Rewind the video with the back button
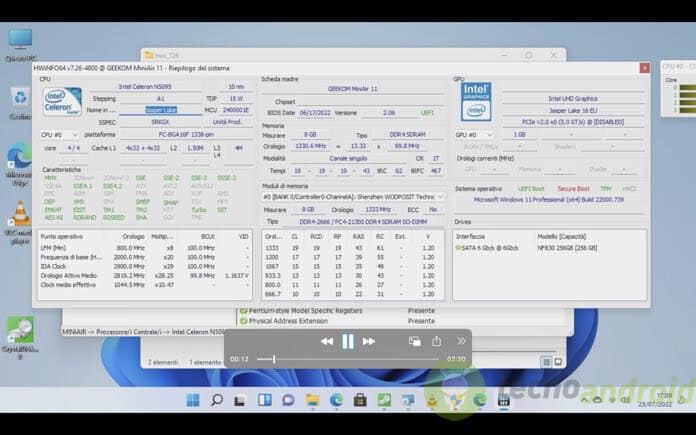The height and width of the screenshot is (435, 696). [x=326, y=341]
